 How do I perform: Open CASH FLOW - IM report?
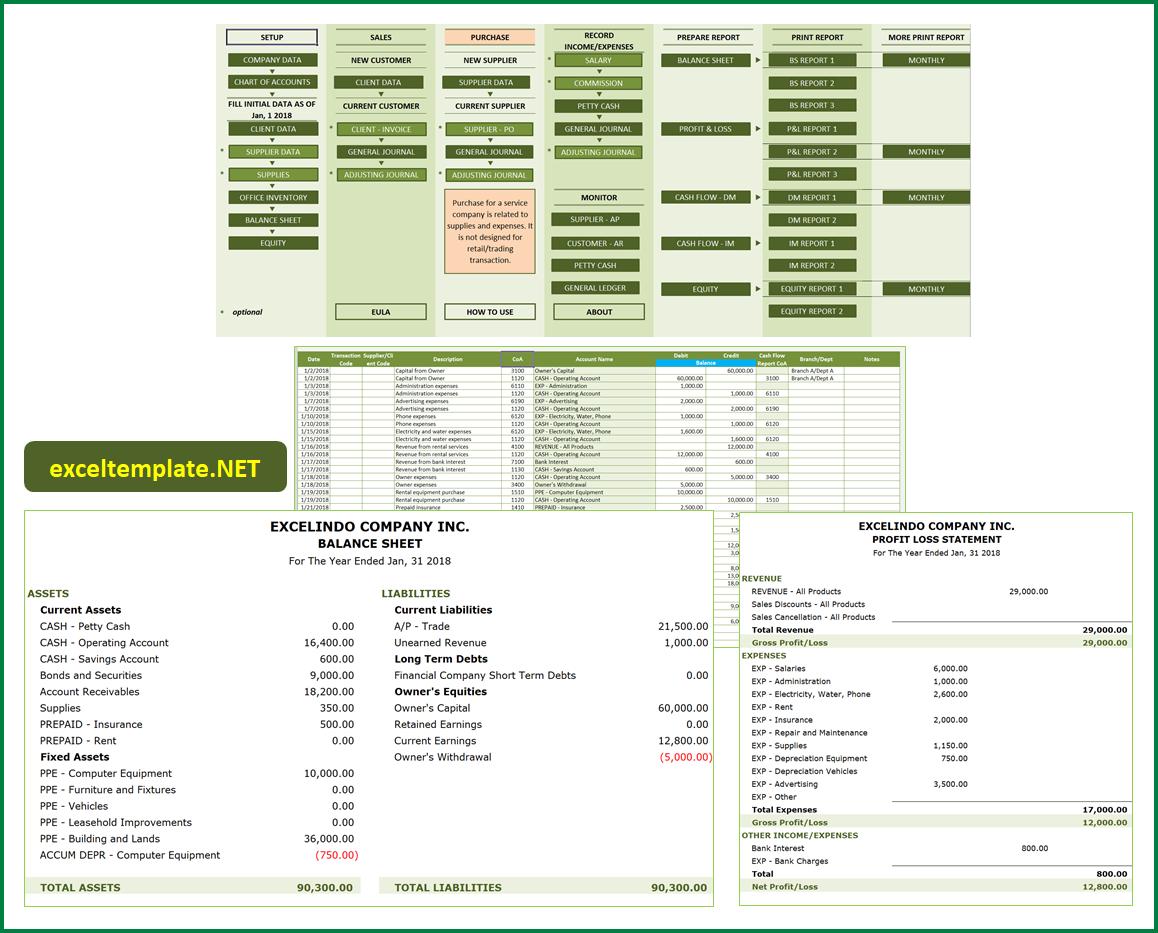coord(705,243)
